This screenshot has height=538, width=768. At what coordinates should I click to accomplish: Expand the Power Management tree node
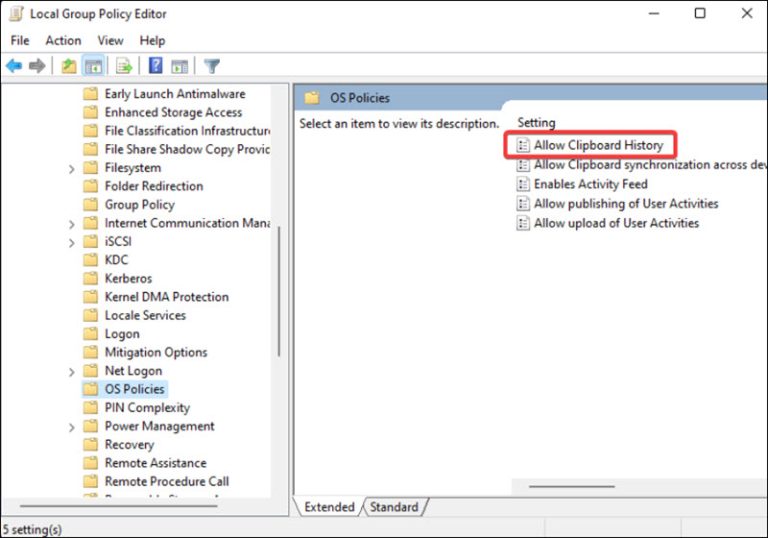click(72, 427)
